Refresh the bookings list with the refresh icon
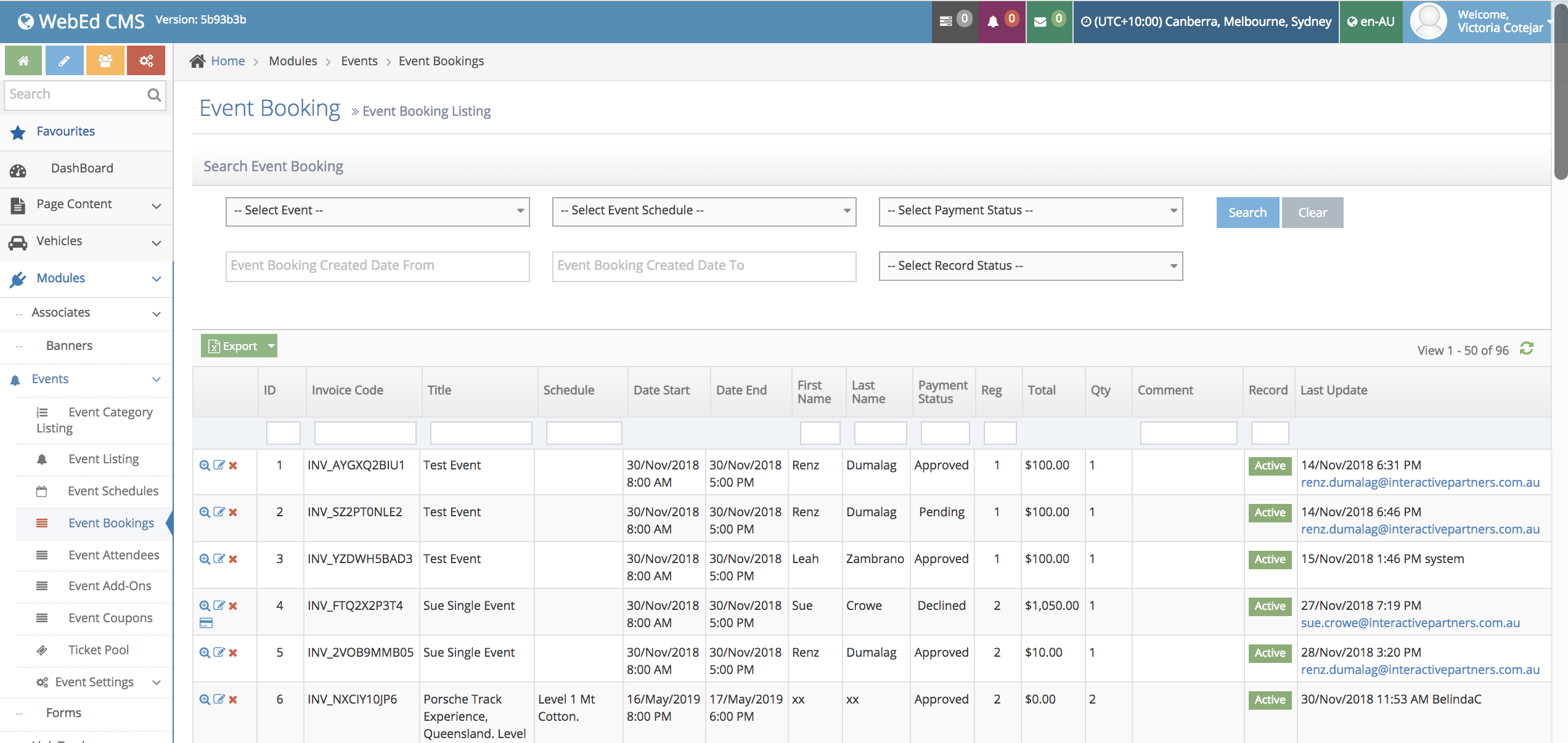1568x743 pixels. tap(1527, 349)
